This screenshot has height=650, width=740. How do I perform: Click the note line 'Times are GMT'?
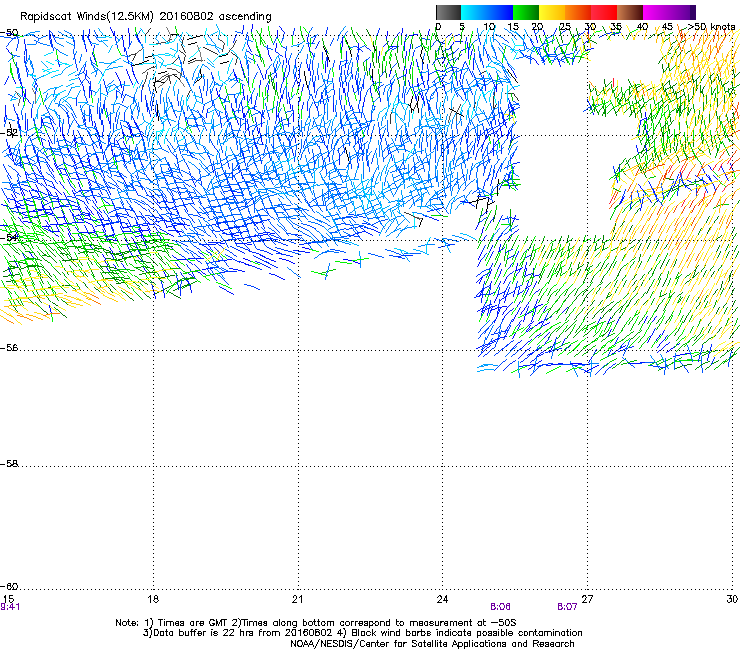193,623
